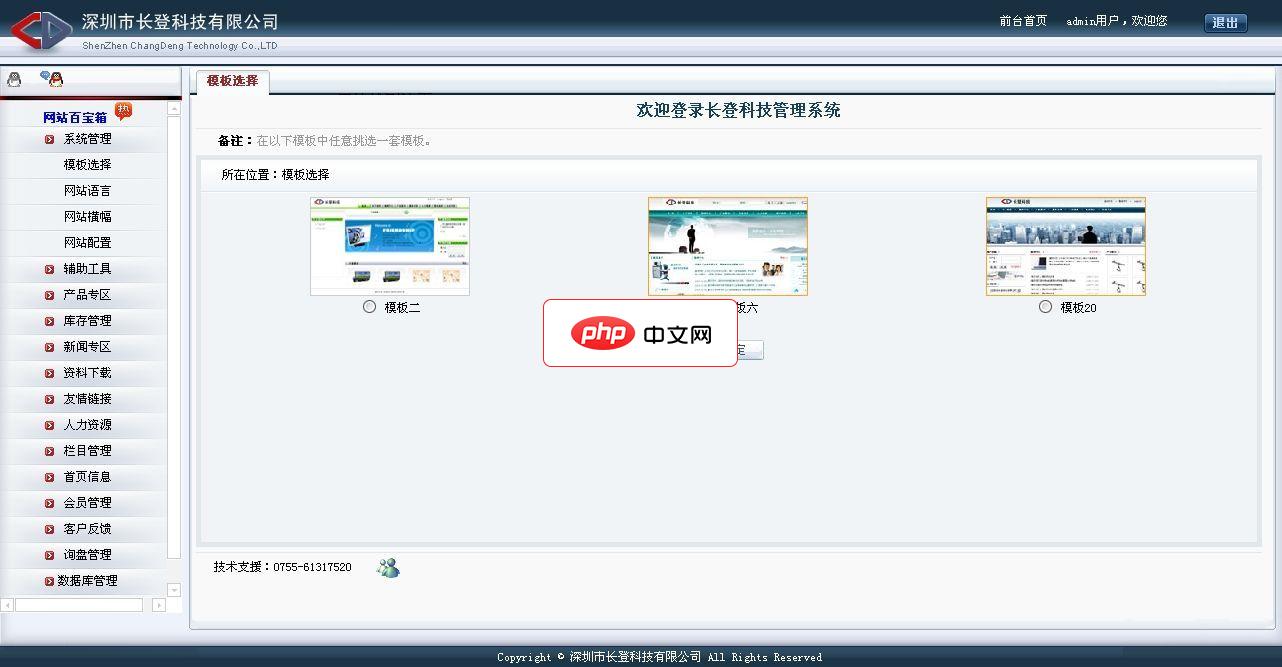The width and height of the screenshot is (1282, 667).
Task: Click the sidebar horizontal scrollbar left arrow
Action: 7,605
